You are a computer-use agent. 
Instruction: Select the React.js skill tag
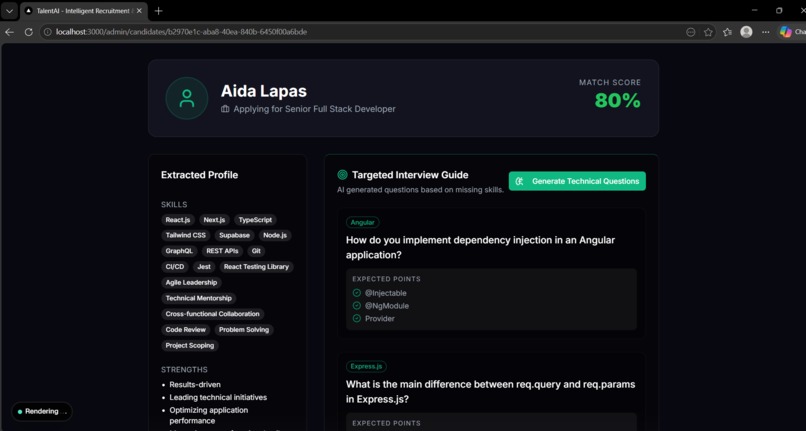[x=178, y=220]
